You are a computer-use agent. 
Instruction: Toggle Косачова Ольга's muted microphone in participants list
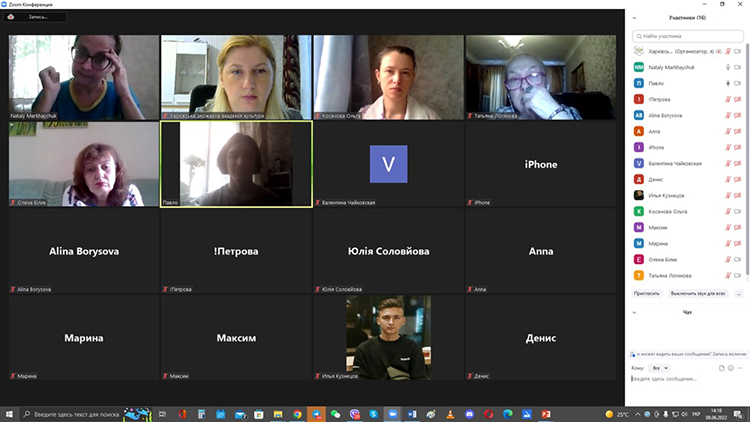(728, 211)
